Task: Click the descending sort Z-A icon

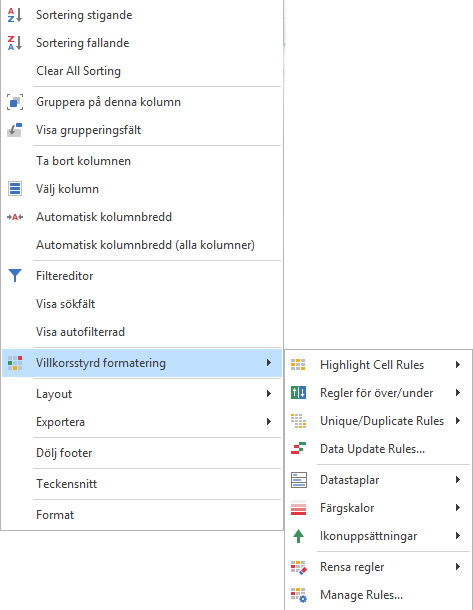Action: 15,43
